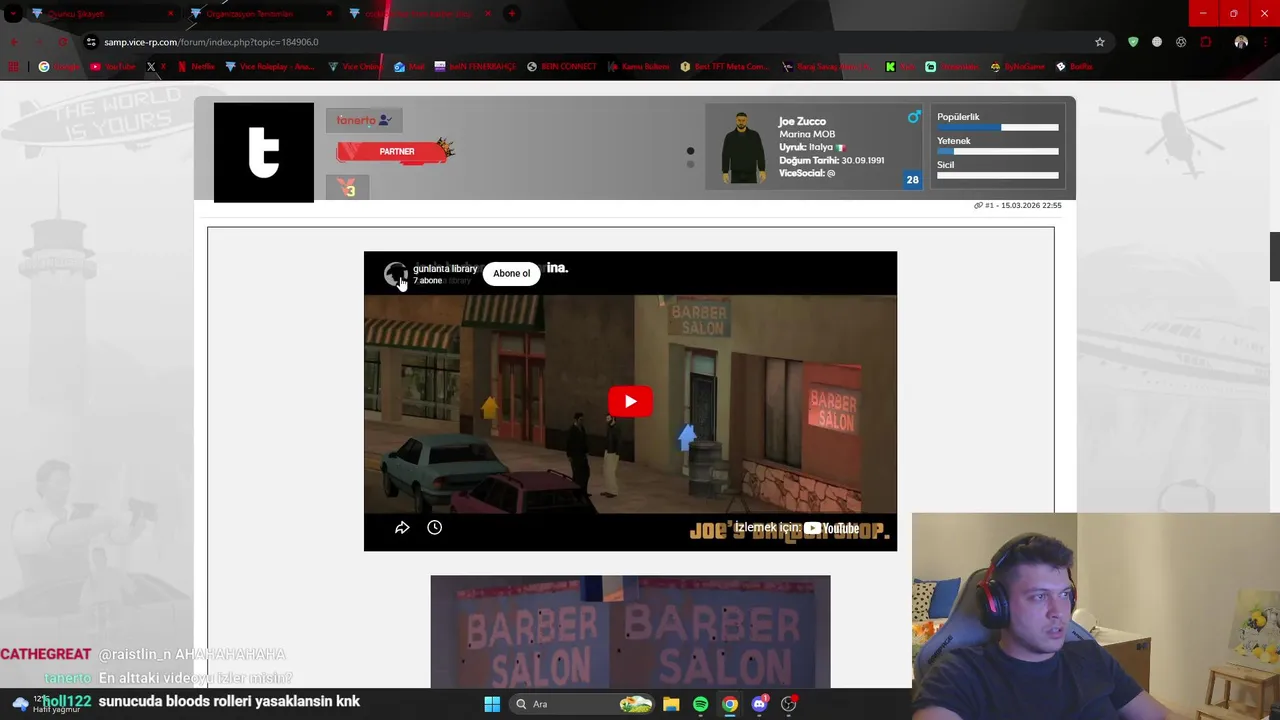This screenshot has width=1280, height=720.
Task: Open File Explorer from the taskbar
Action: point(671,704)
